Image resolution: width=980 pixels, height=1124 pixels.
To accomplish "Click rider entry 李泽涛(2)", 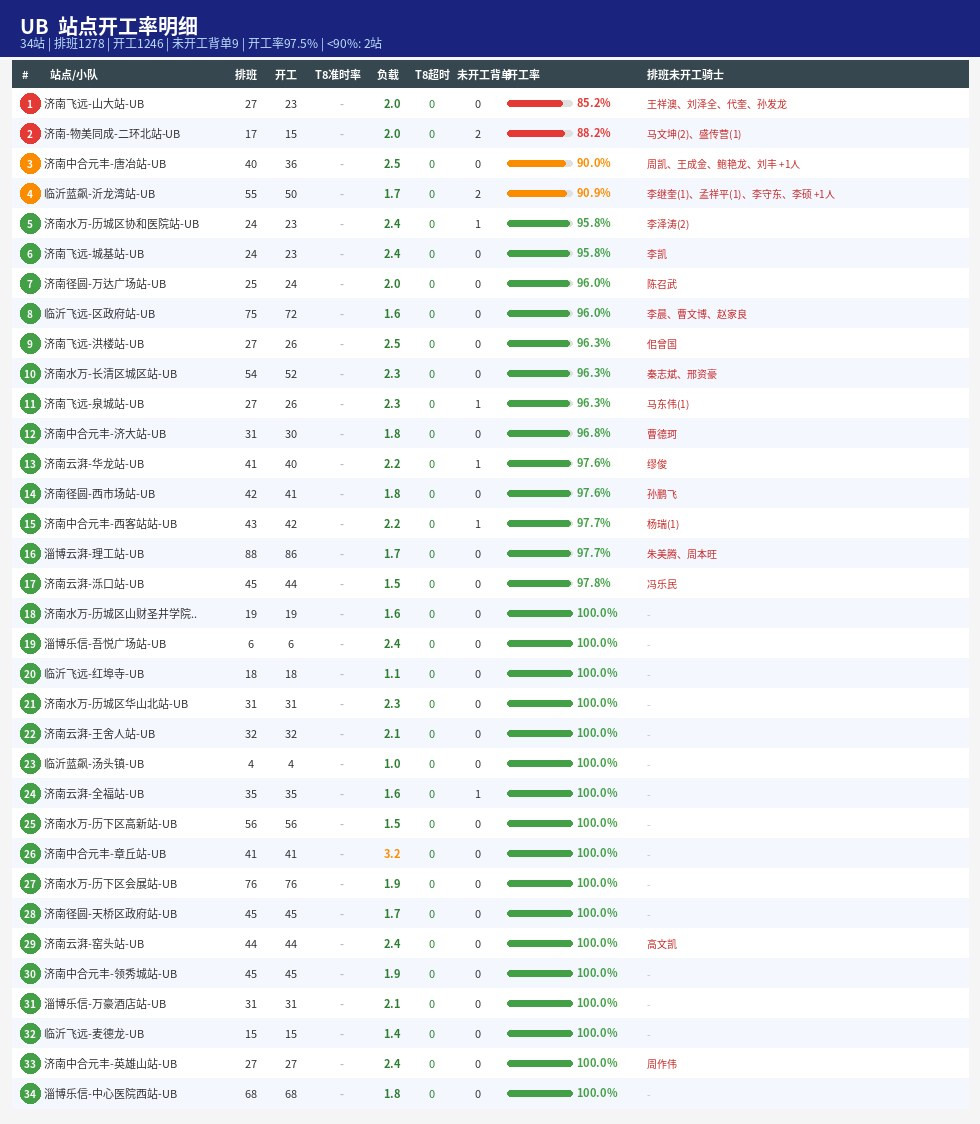I will [x=667, y=224].
